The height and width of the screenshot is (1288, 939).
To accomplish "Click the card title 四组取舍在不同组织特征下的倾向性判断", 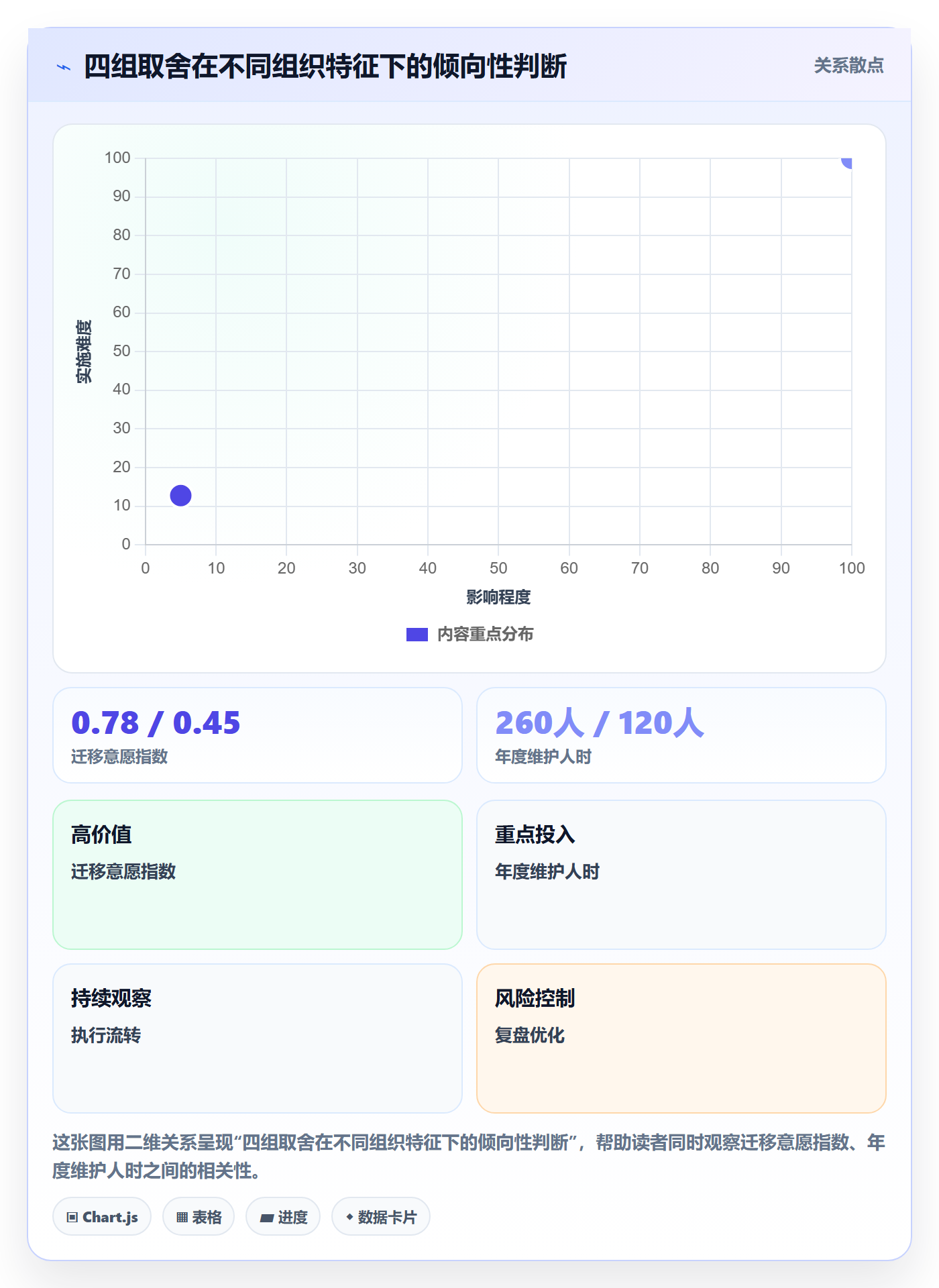I will coord(325,66).
